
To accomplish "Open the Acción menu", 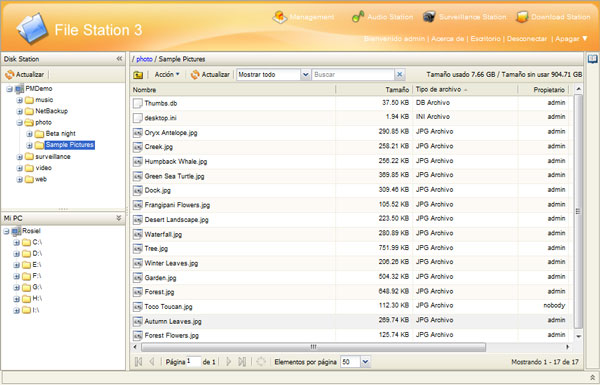I will (167, 75).
